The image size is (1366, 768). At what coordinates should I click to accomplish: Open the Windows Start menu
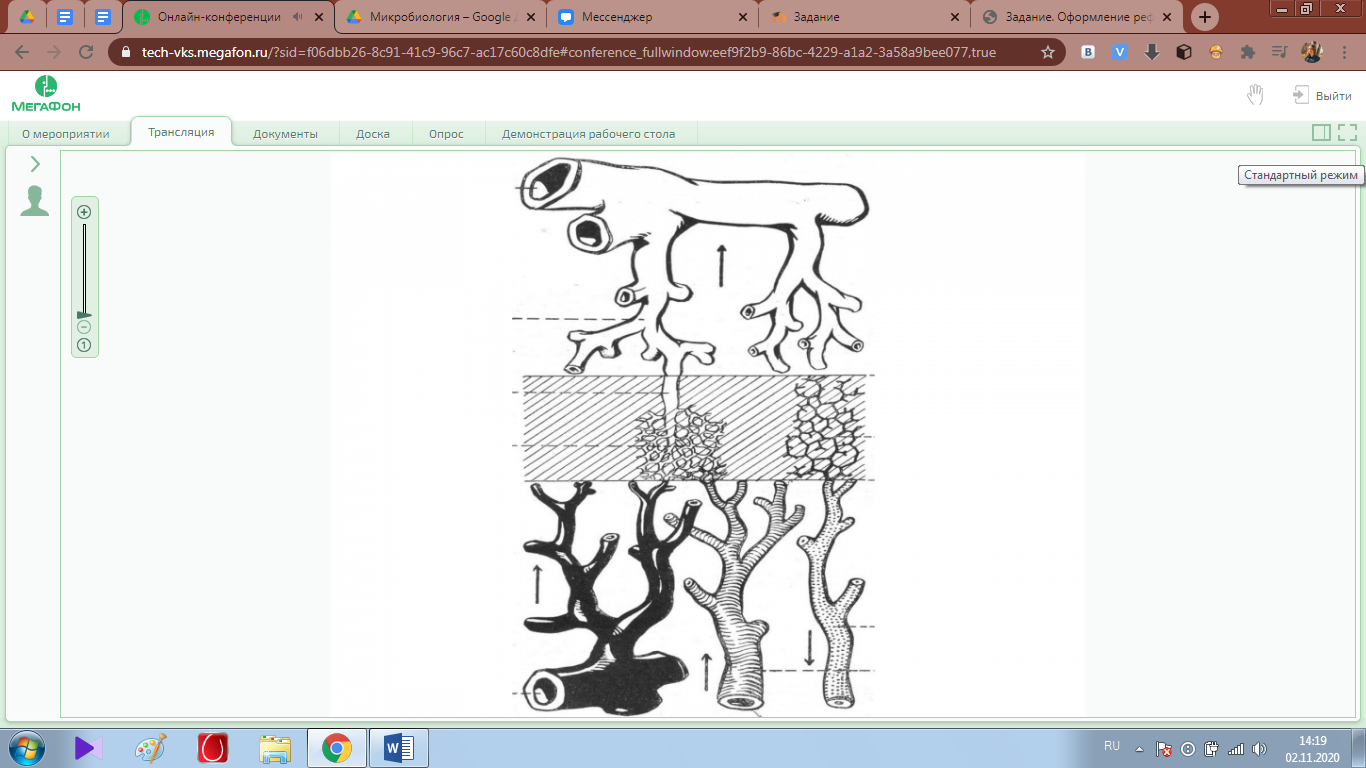click(x=25, y=748)
